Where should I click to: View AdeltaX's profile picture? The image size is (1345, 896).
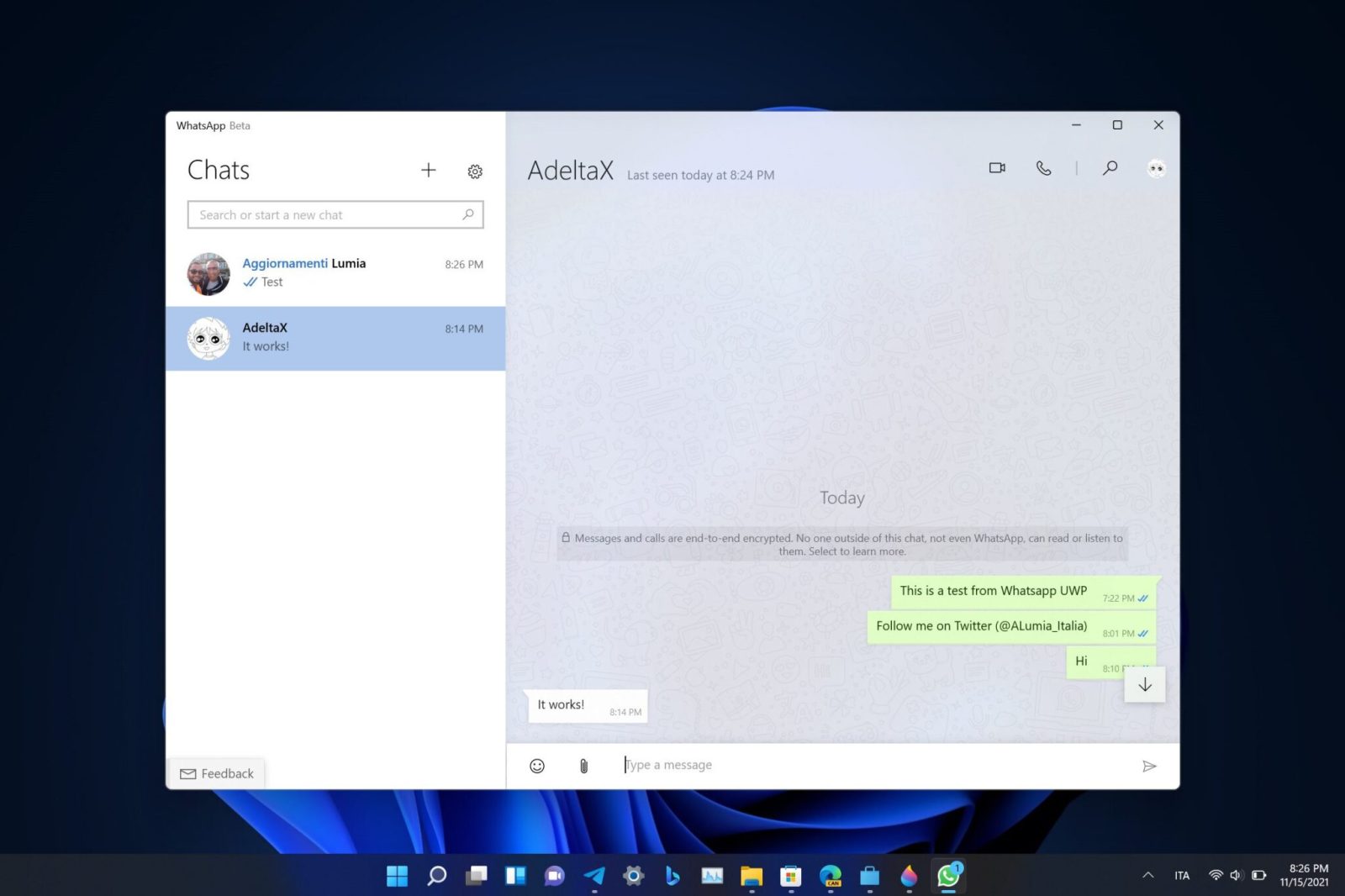(208, 338)
